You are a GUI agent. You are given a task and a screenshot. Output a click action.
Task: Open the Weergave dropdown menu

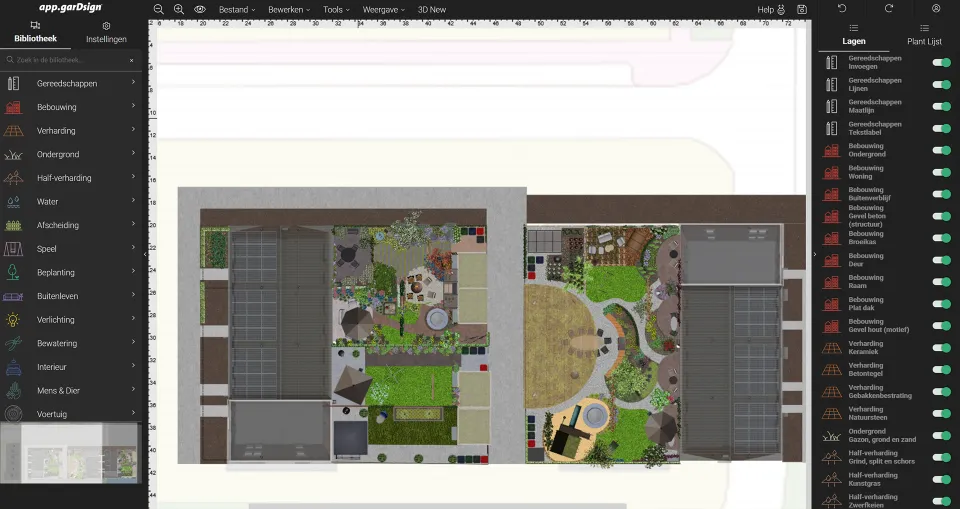coord(383,10)
